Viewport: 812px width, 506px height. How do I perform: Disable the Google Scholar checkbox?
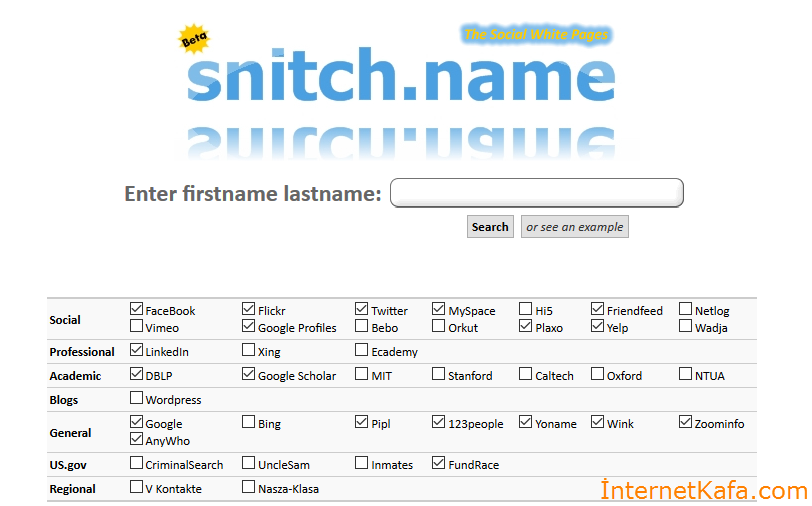pos(249,374)
